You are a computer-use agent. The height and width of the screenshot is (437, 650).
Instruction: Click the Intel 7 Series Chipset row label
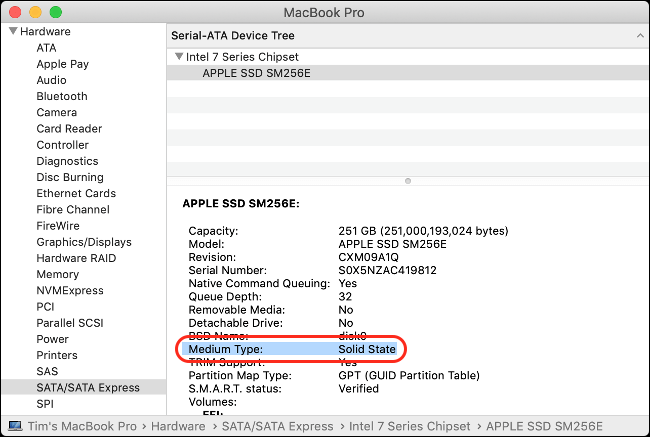point(242,56)
